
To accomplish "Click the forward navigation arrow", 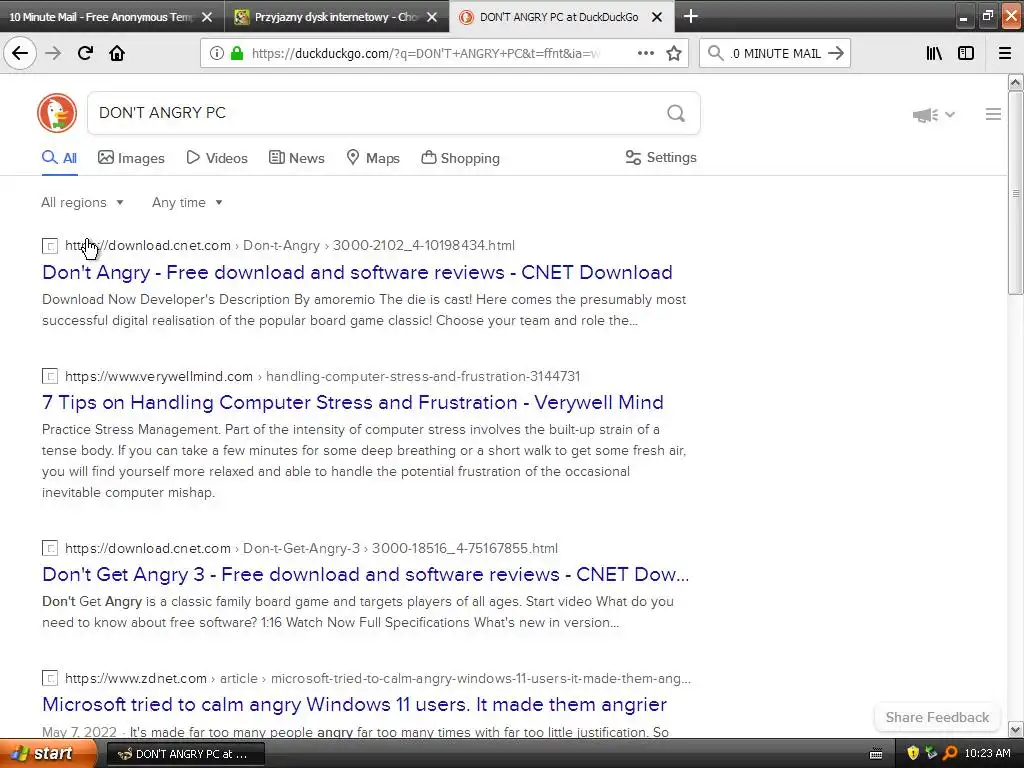I will pyautogui.click(x=53, y=53).
